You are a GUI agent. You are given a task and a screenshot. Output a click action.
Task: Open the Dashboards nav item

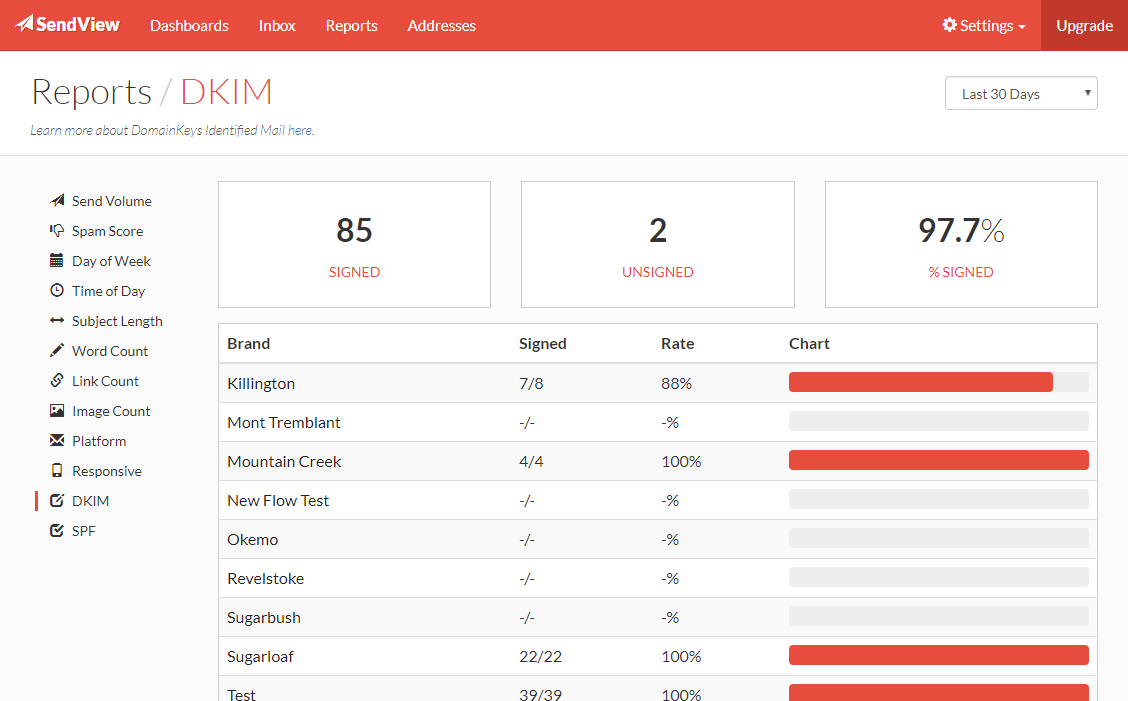189,25
